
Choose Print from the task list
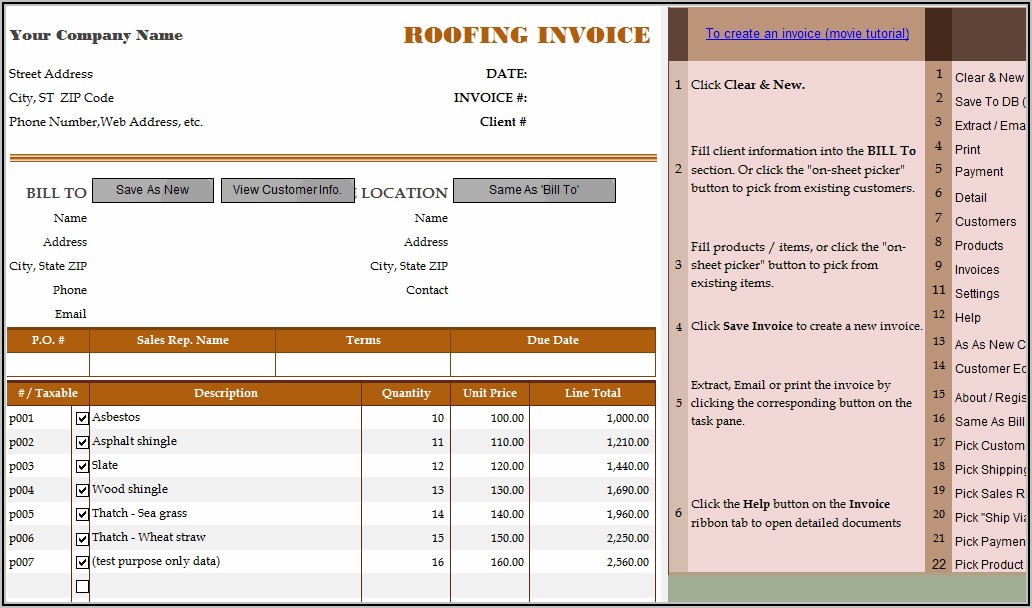pos(967,149)
